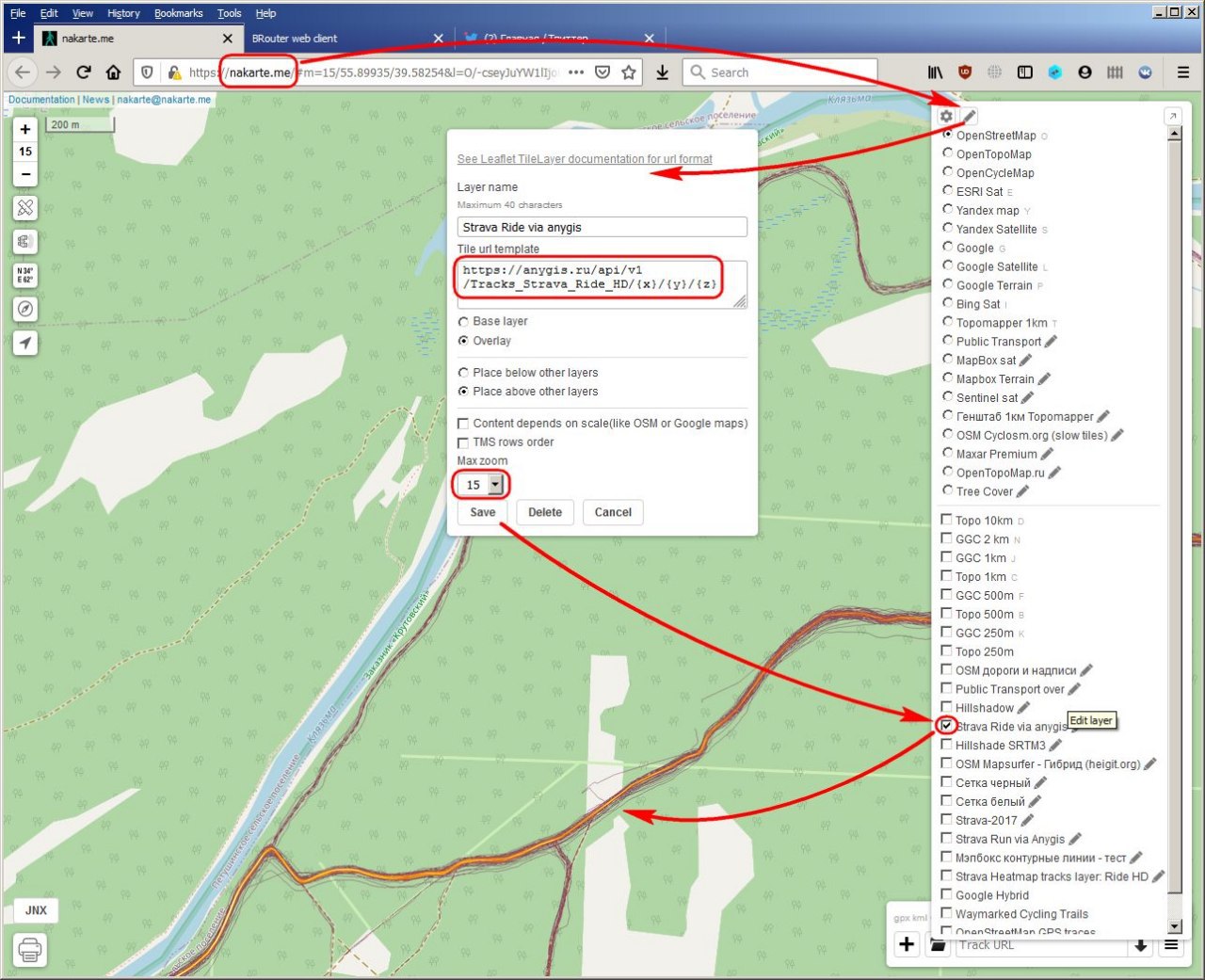Image resolution: width=1205 pixels, height=980 pixels.
Task: Enable TMS rows order checkbox
Action: pos(463,442)
